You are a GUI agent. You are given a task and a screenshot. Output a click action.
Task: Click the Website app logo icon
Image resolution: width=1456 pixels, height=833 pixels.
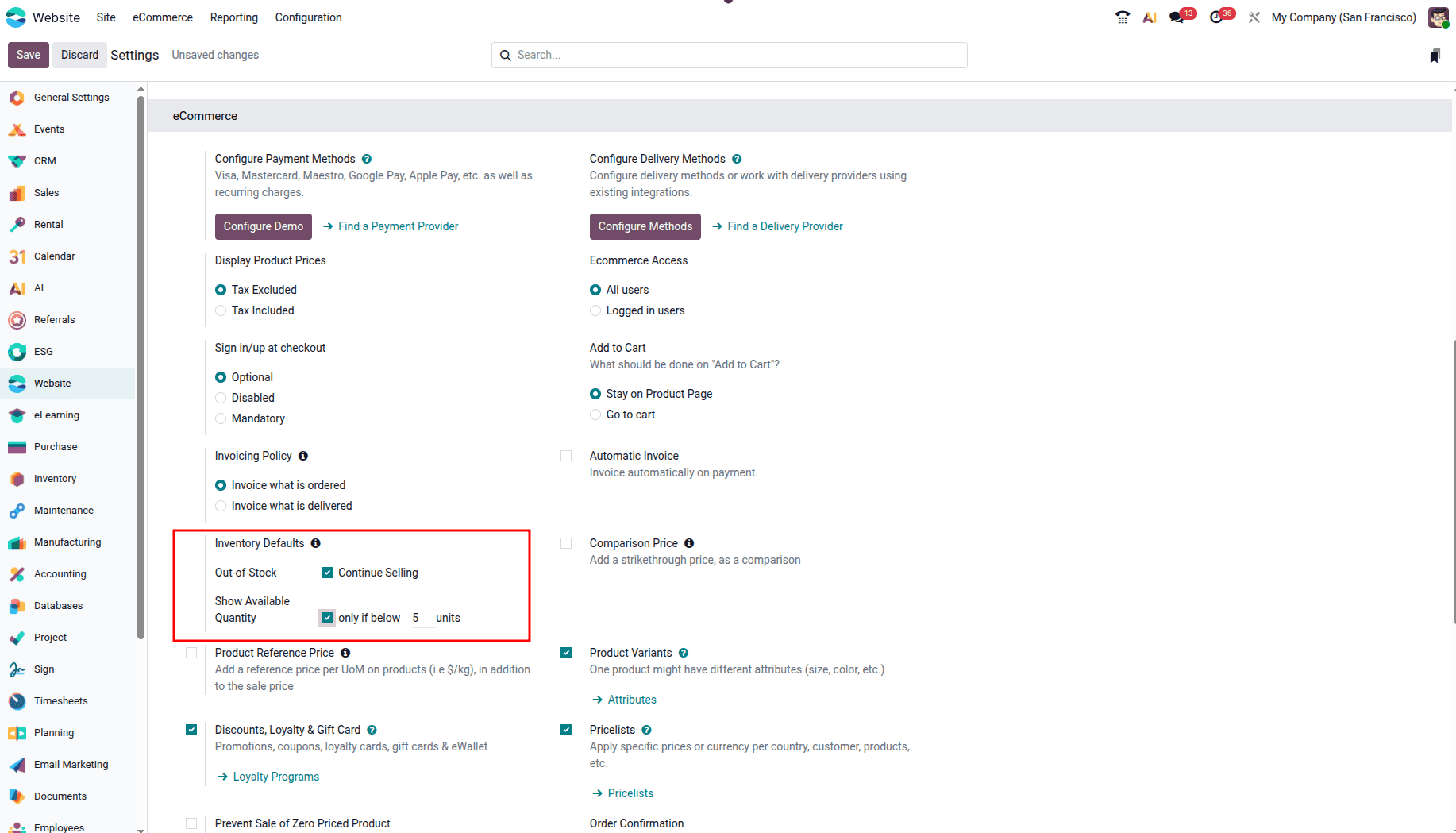coord(16,17)
